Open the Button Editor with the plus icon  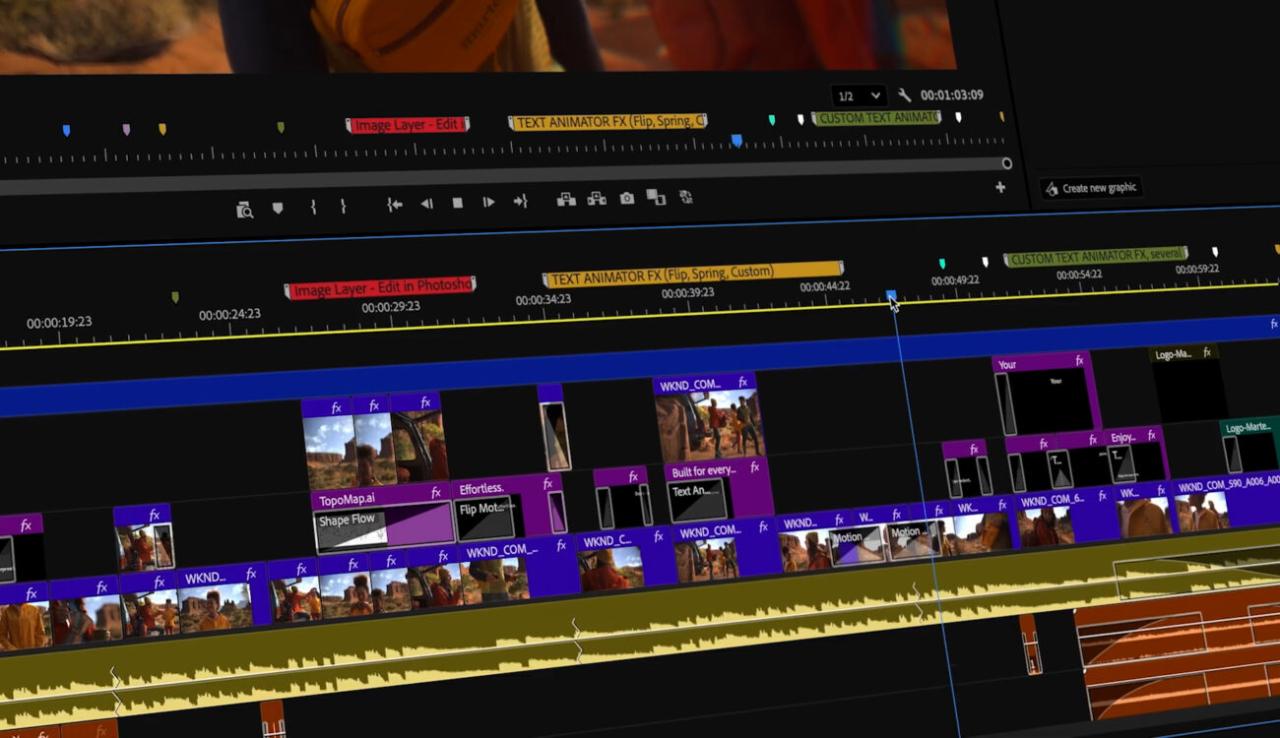pyautogui.click(x=998, y=186)
